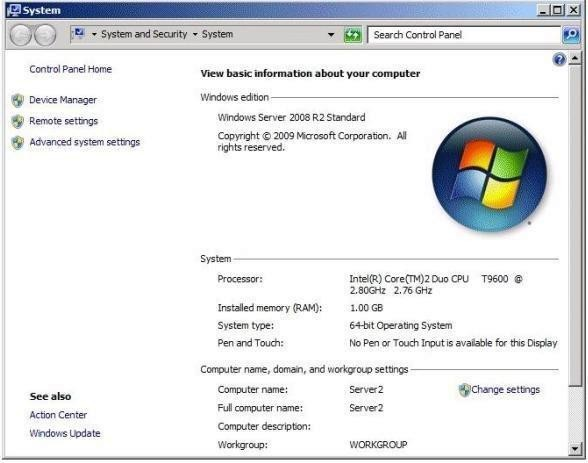Viewport: 588px width, 463px height.
Task: Close the System window
Action: [x=573, y=10]
